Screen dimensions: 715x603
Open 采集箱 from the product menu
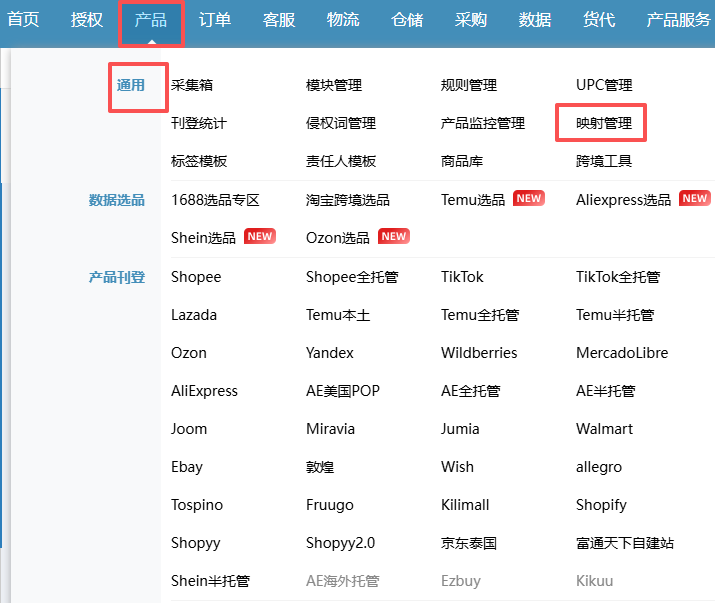192,85
